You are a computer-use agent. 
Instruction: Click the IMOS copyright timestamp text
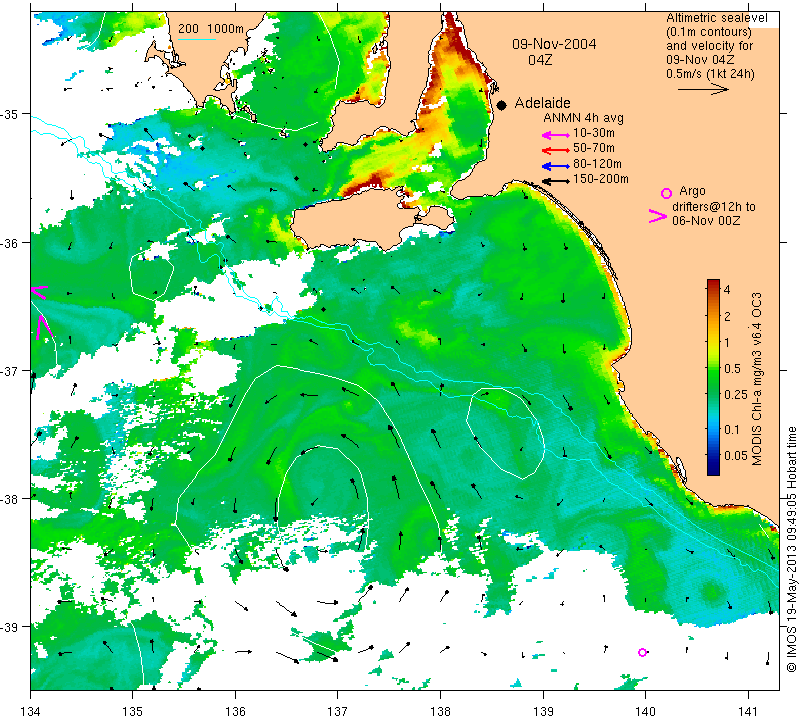(792, 549)
